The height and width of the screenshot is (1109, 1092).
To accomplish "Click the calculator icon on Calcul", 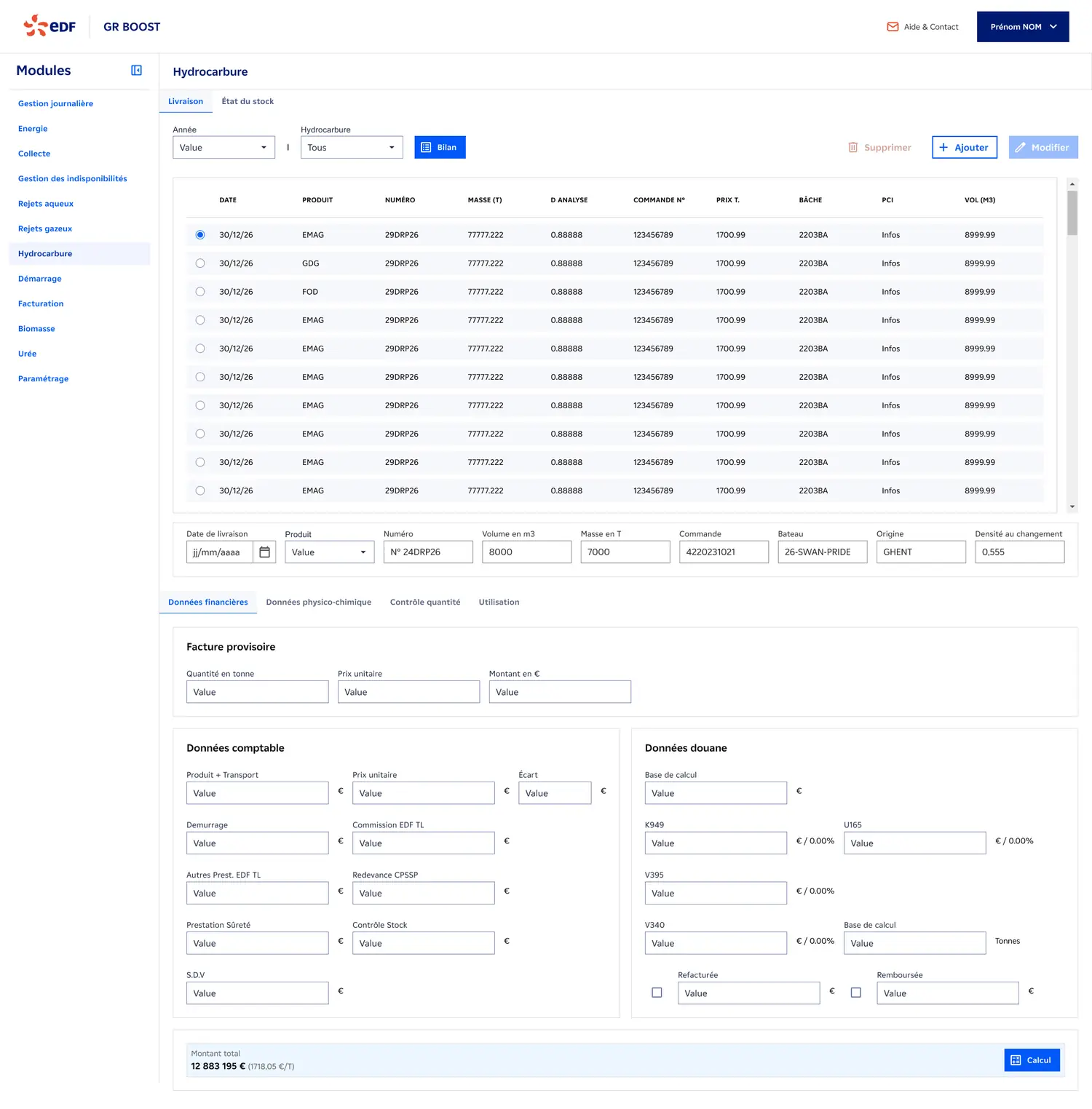I will [1016, 1060].
